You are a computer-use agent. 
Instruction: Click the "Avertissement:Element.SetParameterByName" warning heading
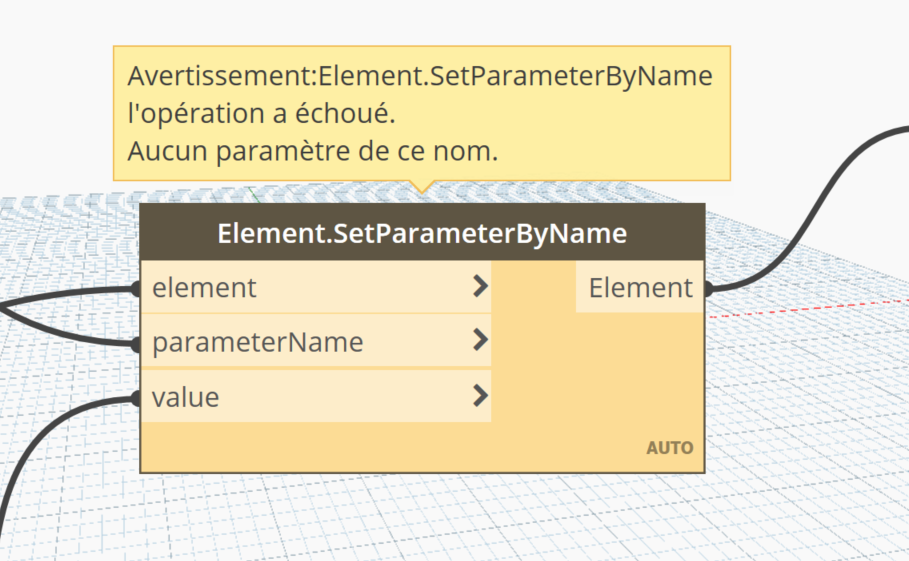click(420, 77)
